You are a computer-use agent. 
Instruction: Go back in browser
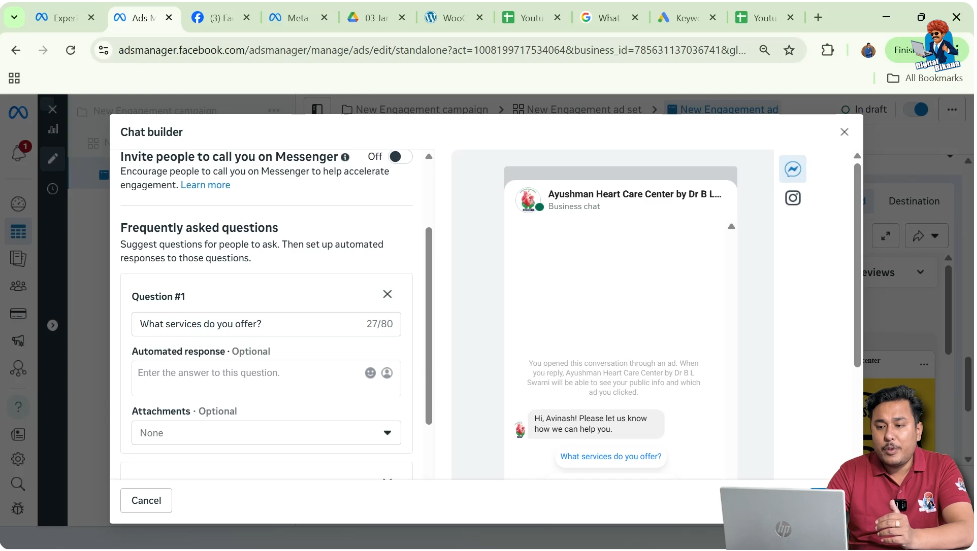click(16, 50)
